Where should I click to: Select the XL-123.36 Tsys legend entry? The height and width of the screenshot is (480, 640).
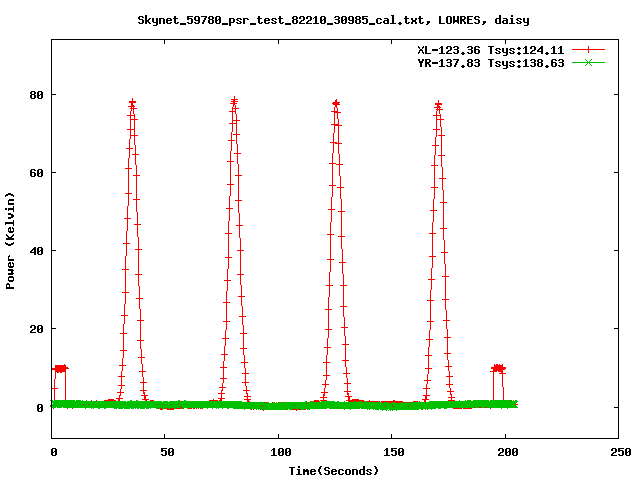(x=490, y=50)
